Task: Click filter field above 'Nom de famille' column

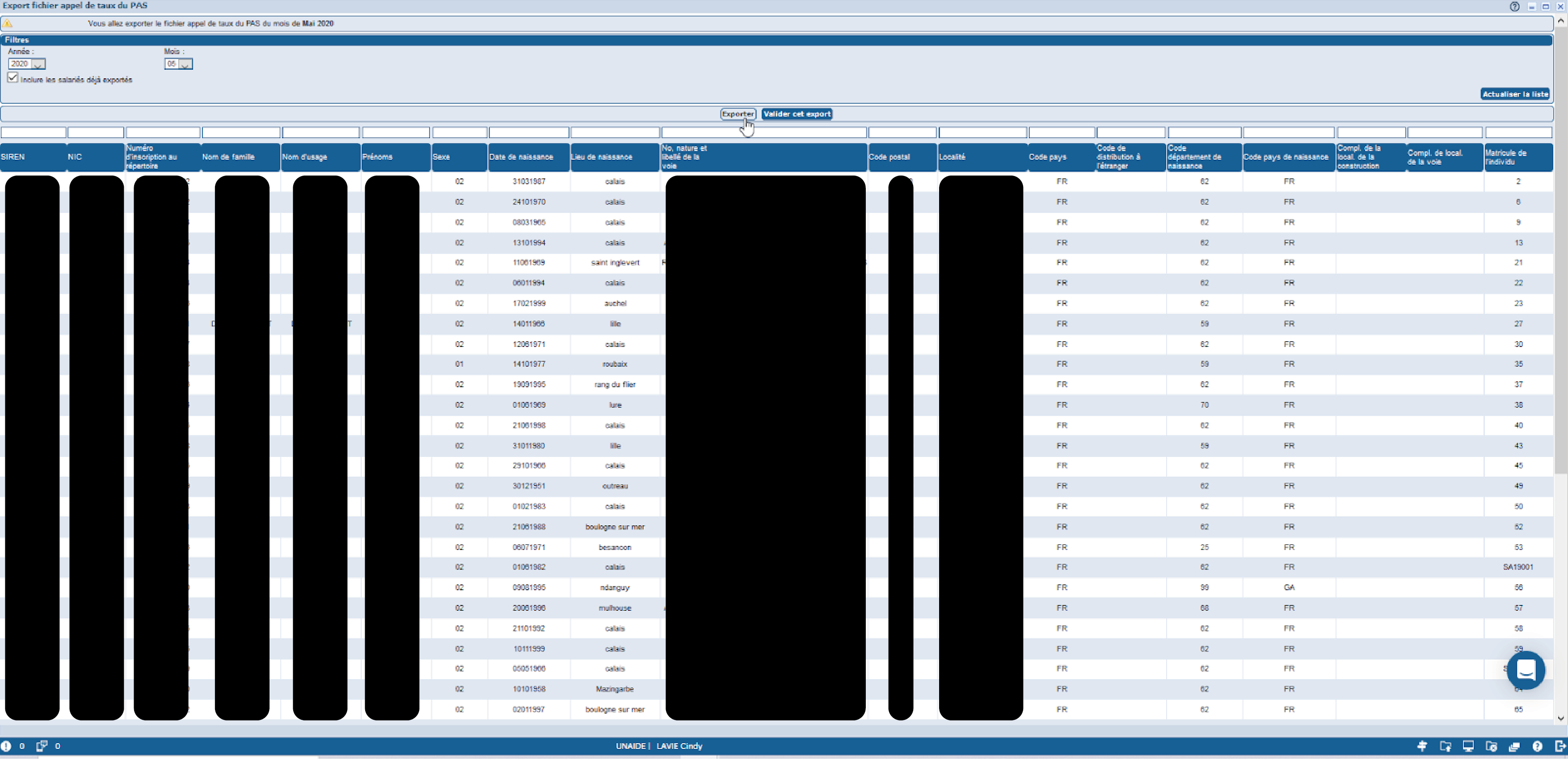Action: (x=241, y=133)
